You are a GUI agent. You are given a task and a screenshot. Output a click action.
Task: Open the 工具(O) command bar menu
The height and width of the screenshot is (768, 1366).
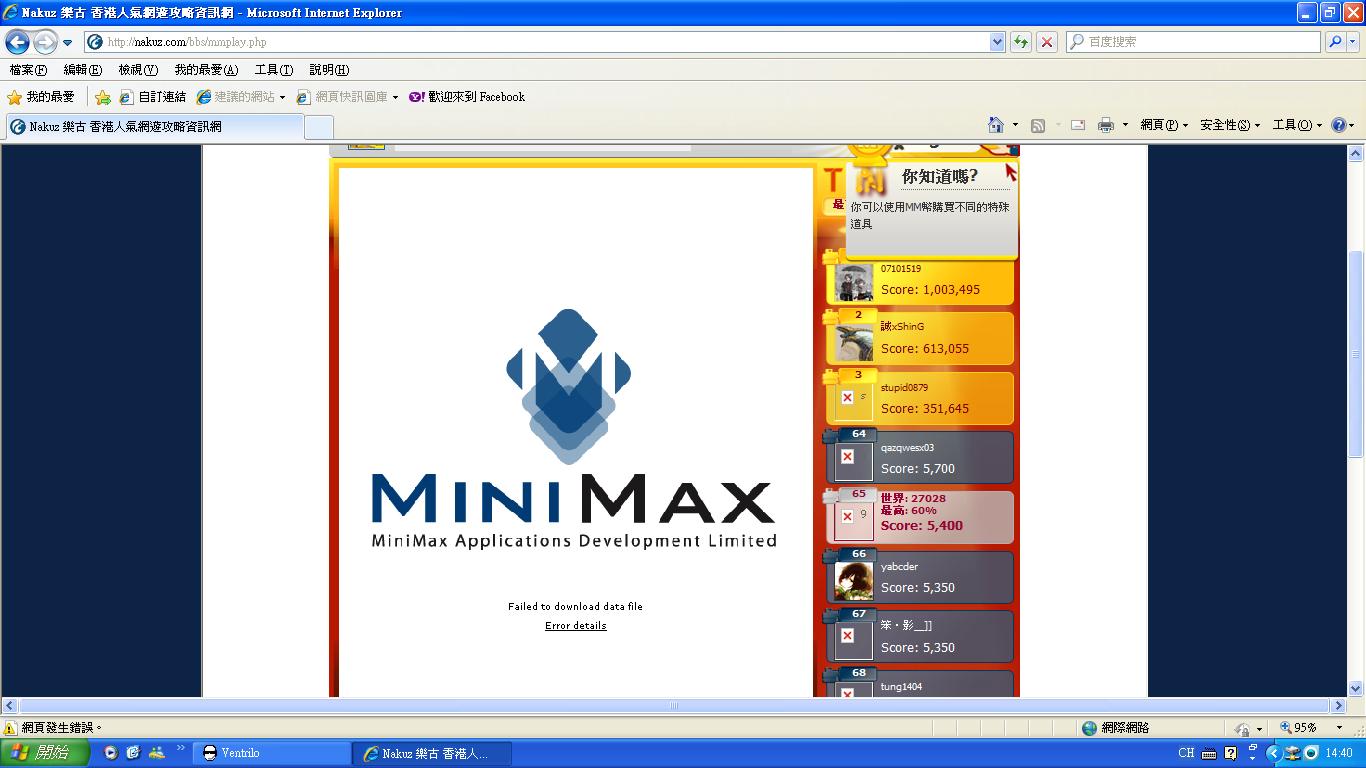1298,125
